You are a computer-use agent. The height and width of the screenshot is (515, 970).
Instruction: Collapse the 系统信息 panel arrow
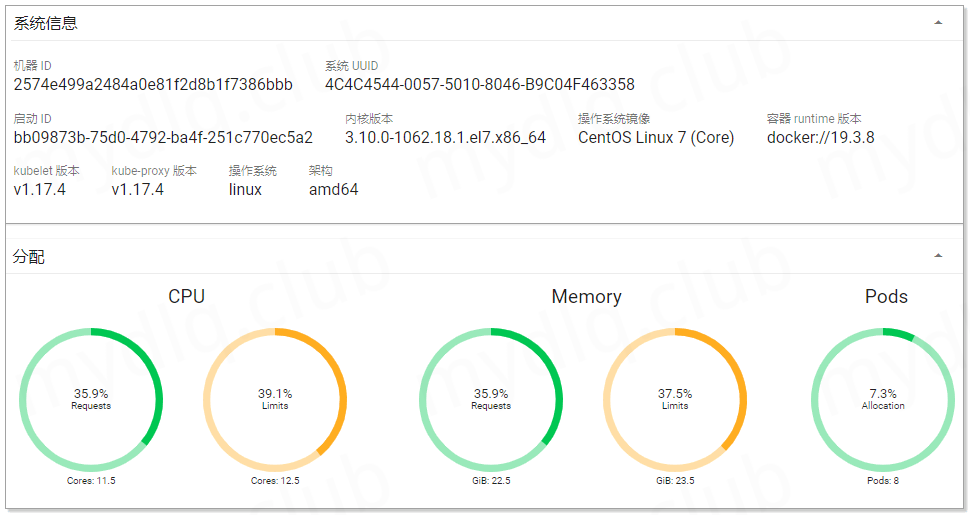[937, 22]
